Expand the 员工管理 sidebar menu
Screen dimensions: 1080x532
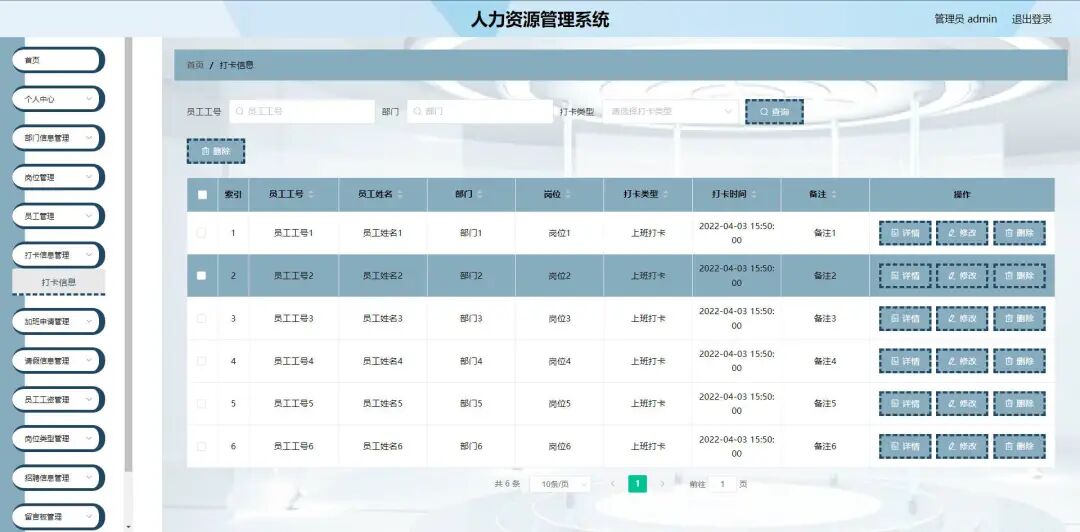(58, 216)
